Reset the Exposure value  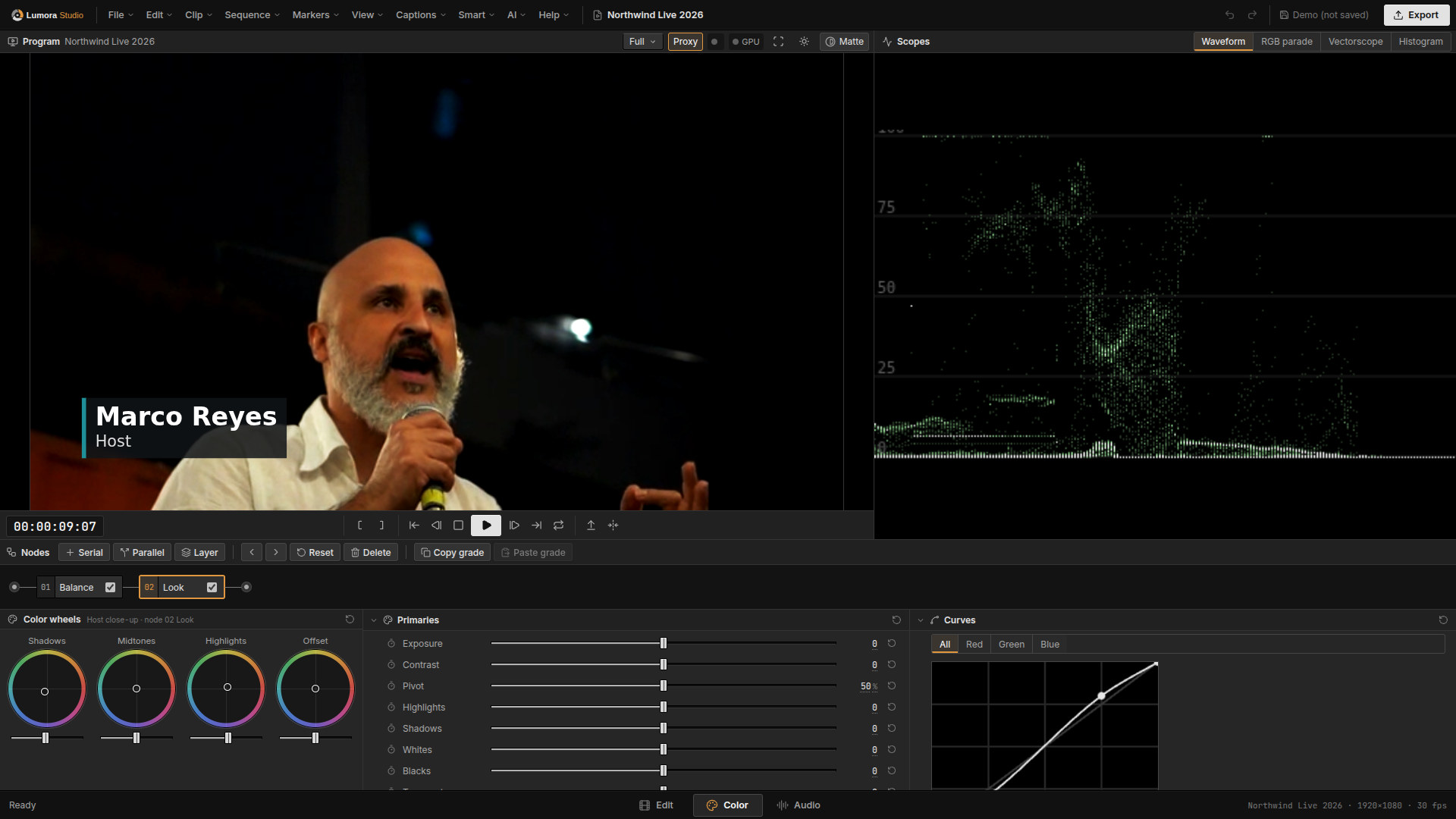click(x=892, y=643)
